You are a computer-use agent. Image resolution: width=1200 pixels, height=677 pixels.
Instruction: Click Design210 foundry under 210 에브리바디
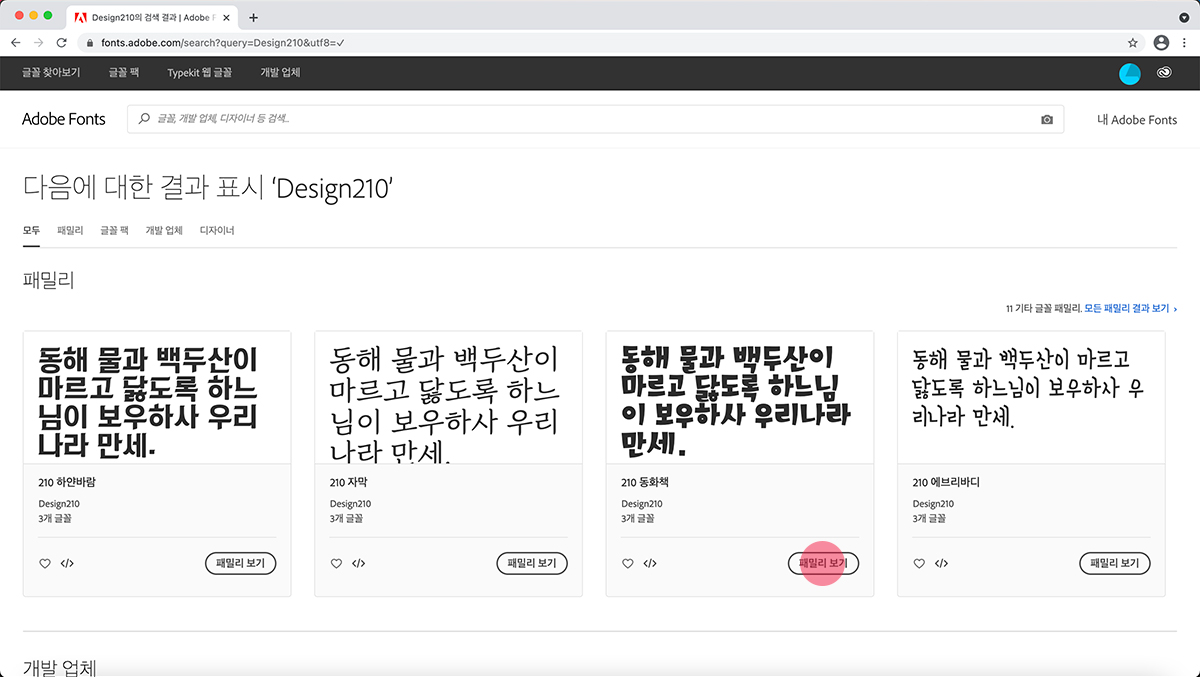coord(933,504)
